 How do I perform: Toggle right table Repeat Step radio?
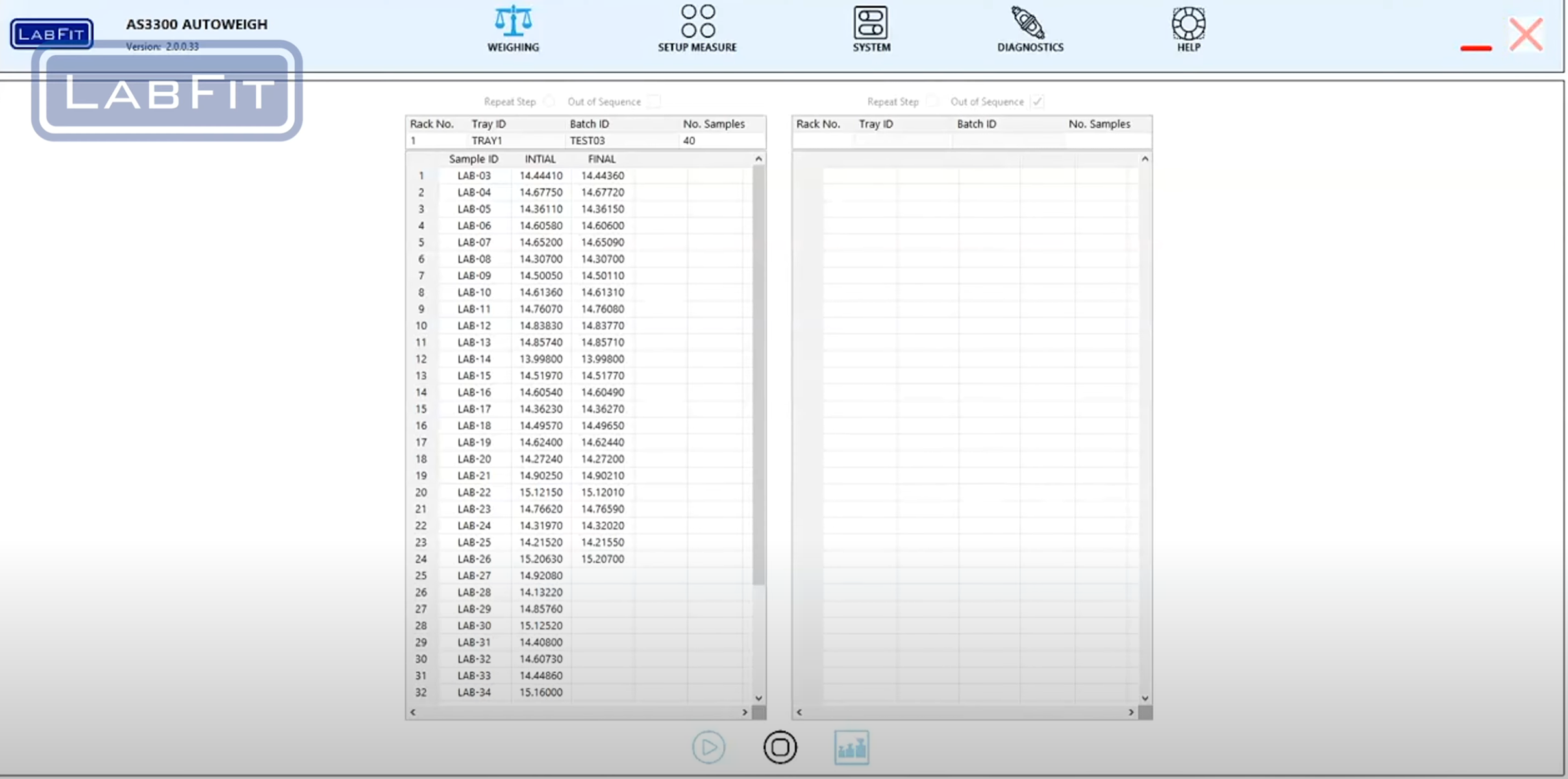(932, 101)
